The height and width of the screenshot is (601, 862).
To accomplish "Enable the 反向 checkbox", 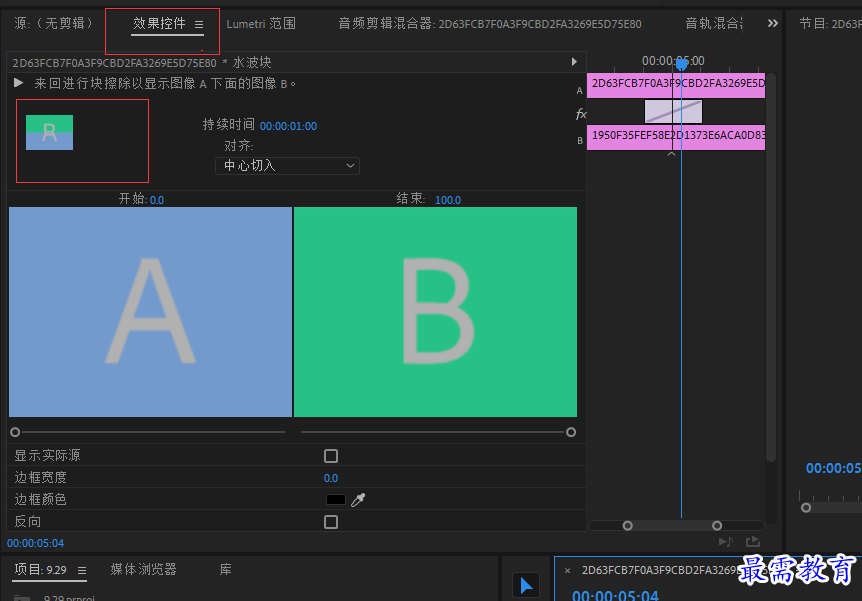I will pyautogui.click(x=331, y=522).
